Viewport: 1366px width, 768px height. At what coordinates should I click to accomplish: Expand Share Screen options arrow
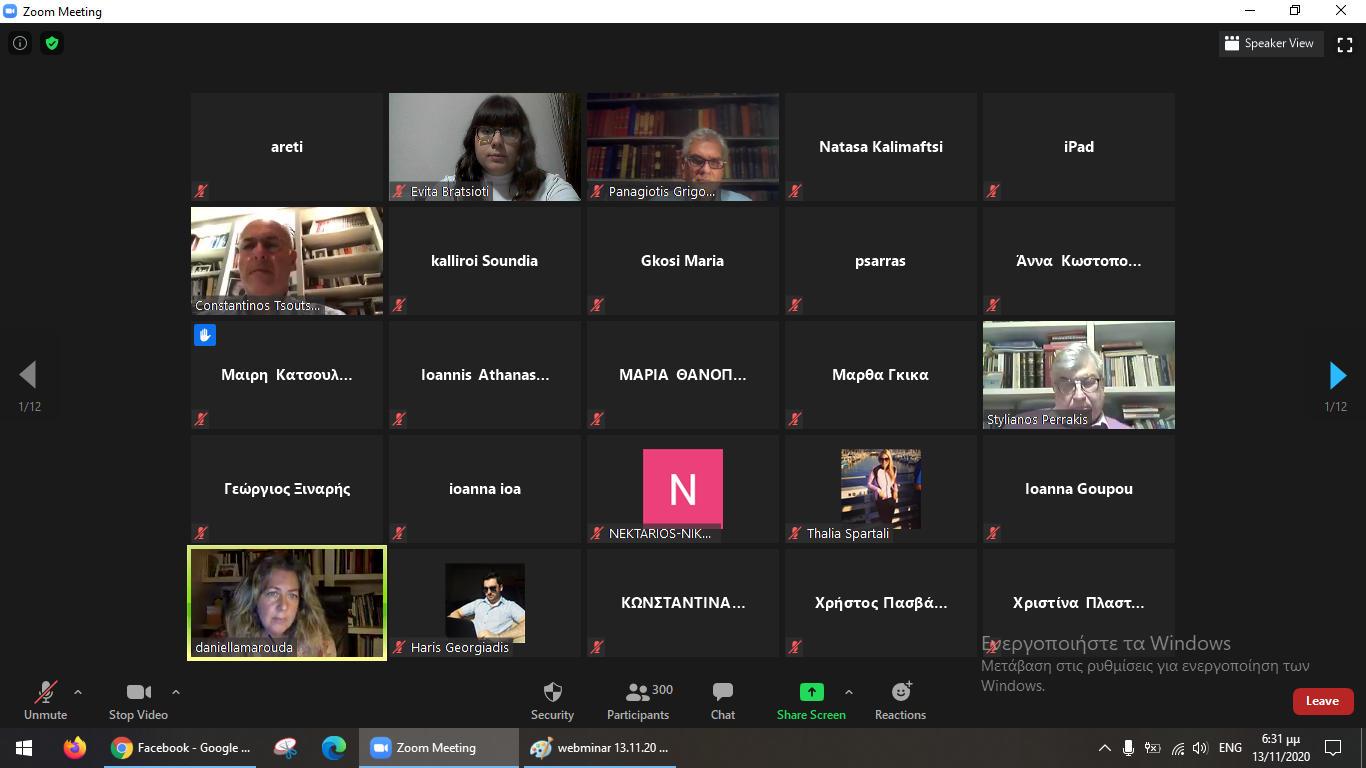849,692
